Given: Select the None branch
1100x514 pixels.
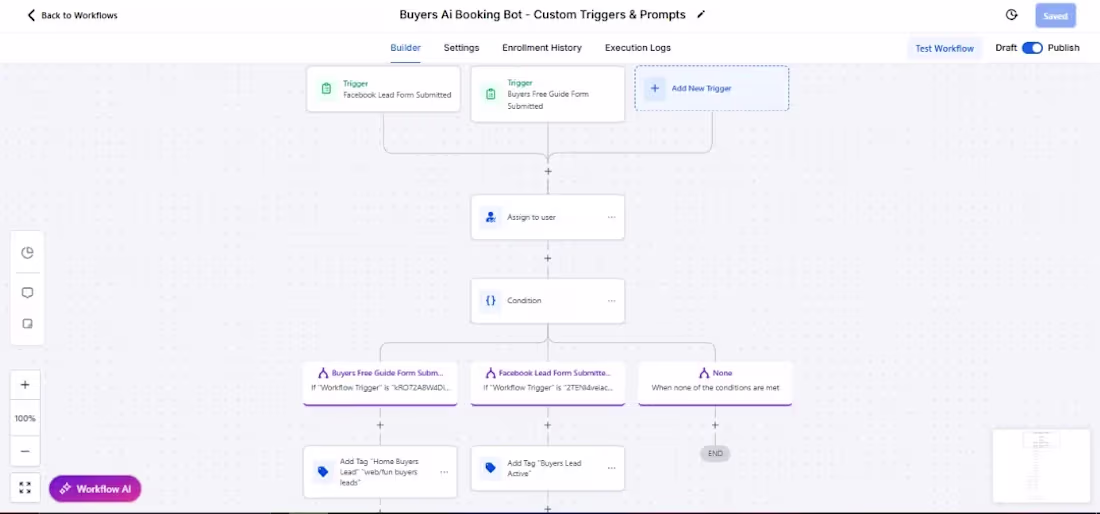Looking at the screenshot, I should pos(715,383).
